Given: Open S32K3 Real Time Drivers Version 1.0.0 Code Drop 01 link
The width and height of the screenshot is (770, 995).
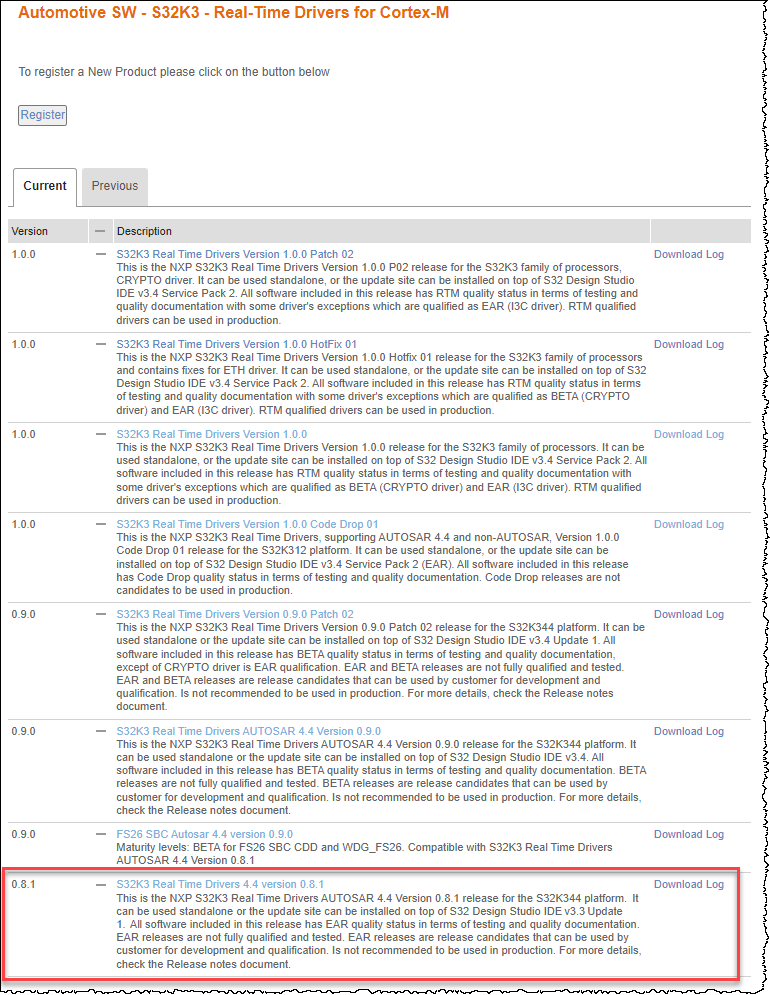Looking at the screenshot, I should click(247, 525).
